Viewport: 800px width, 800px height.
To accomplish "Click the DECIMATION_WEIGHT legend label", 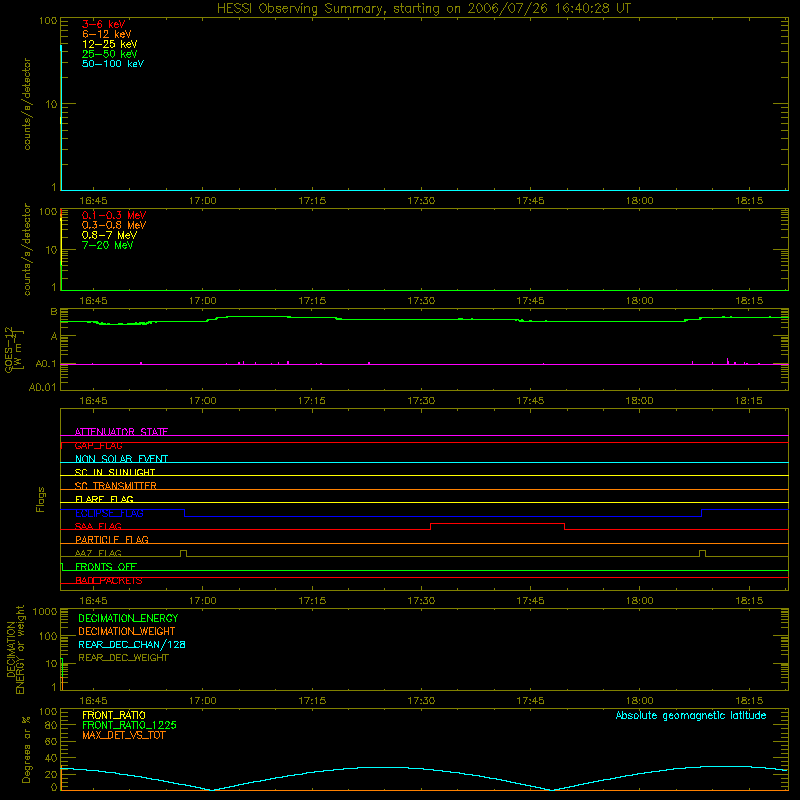I will [x=127, y=631].
